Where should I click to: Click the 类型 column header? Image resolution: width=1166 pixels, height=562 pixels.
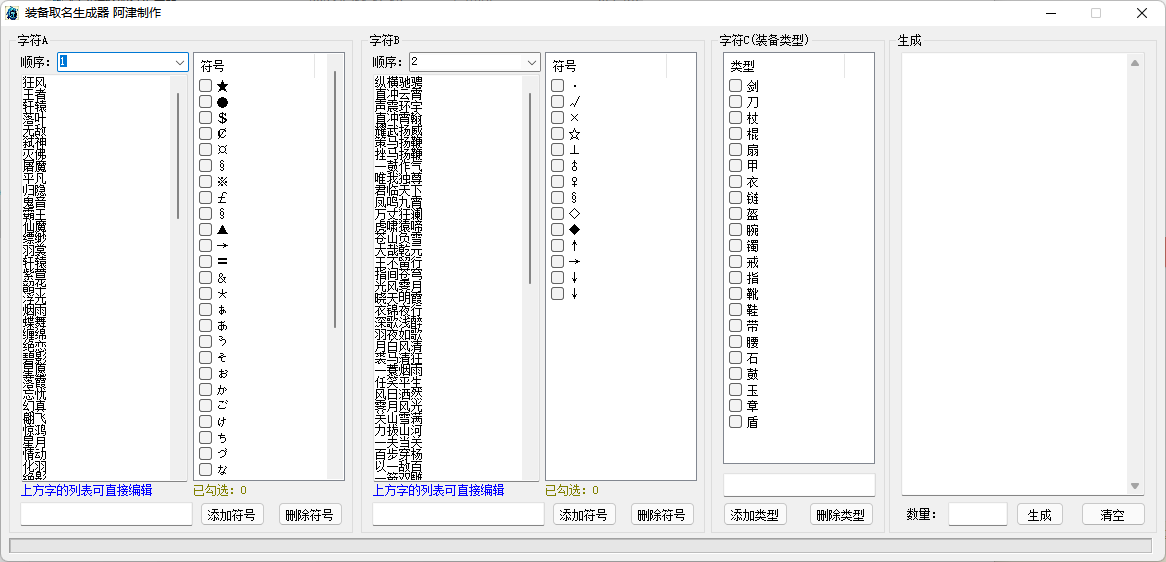pyautogui.click(x=785, y=66)
